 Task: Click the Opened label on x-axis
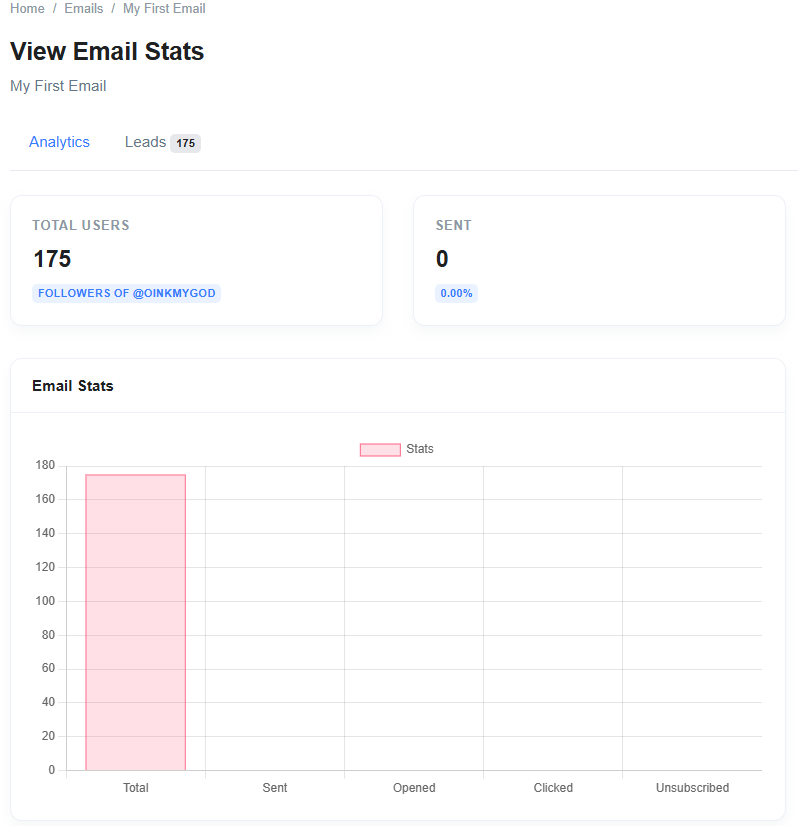[414, 788]
